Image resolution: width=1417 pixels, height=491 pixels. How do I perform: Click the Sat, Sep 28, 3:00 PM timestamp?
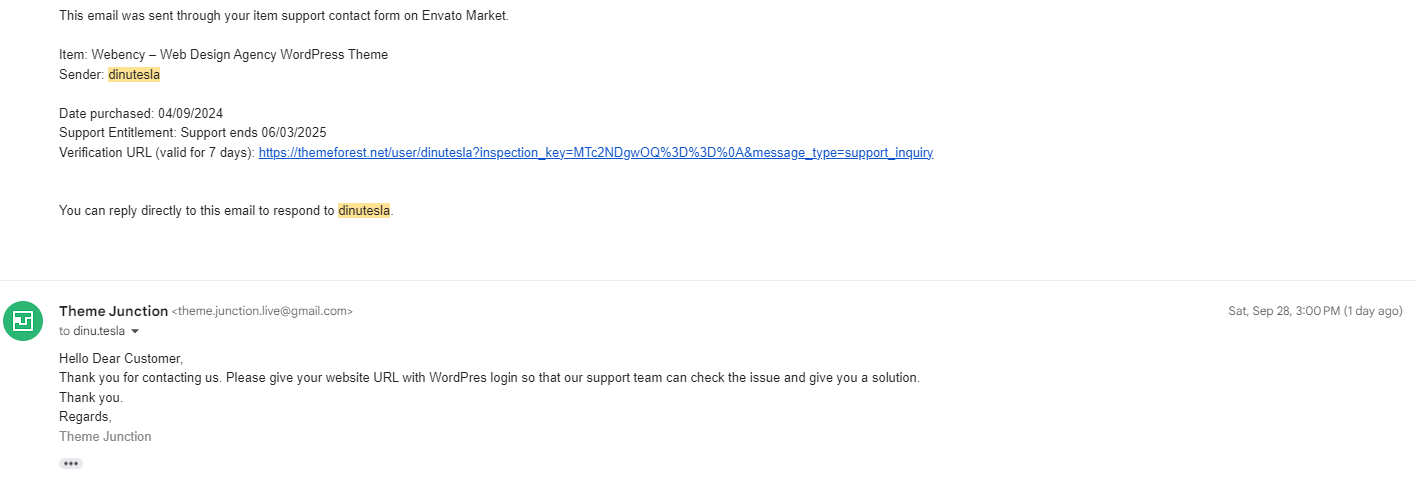tap(1315, 311)
